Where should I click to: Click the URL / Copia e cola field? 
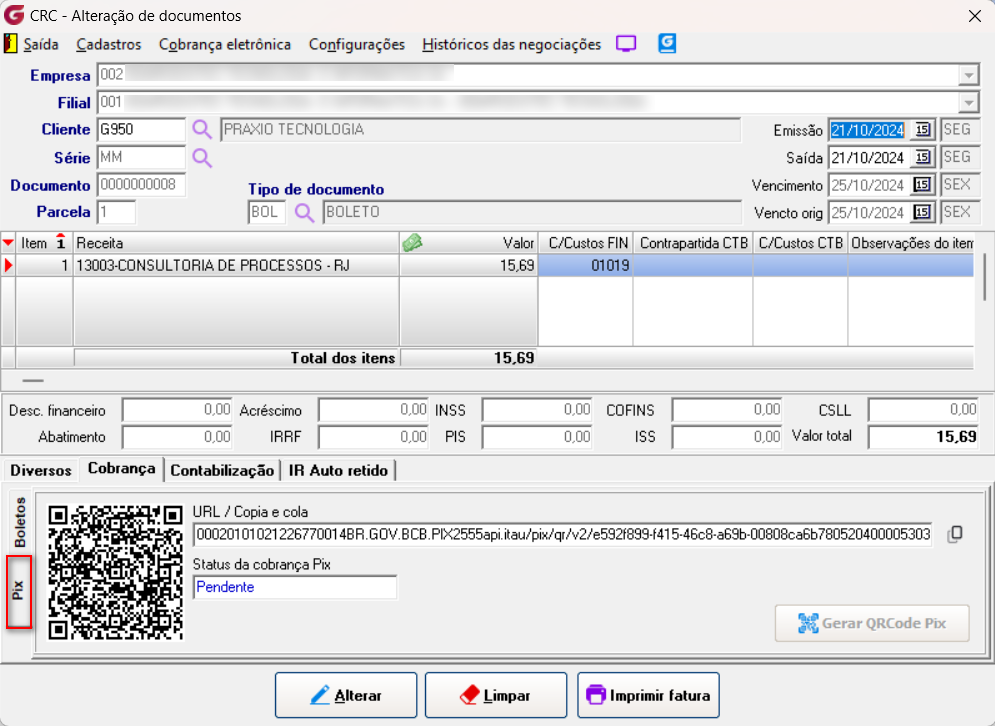tap(562, 534)
